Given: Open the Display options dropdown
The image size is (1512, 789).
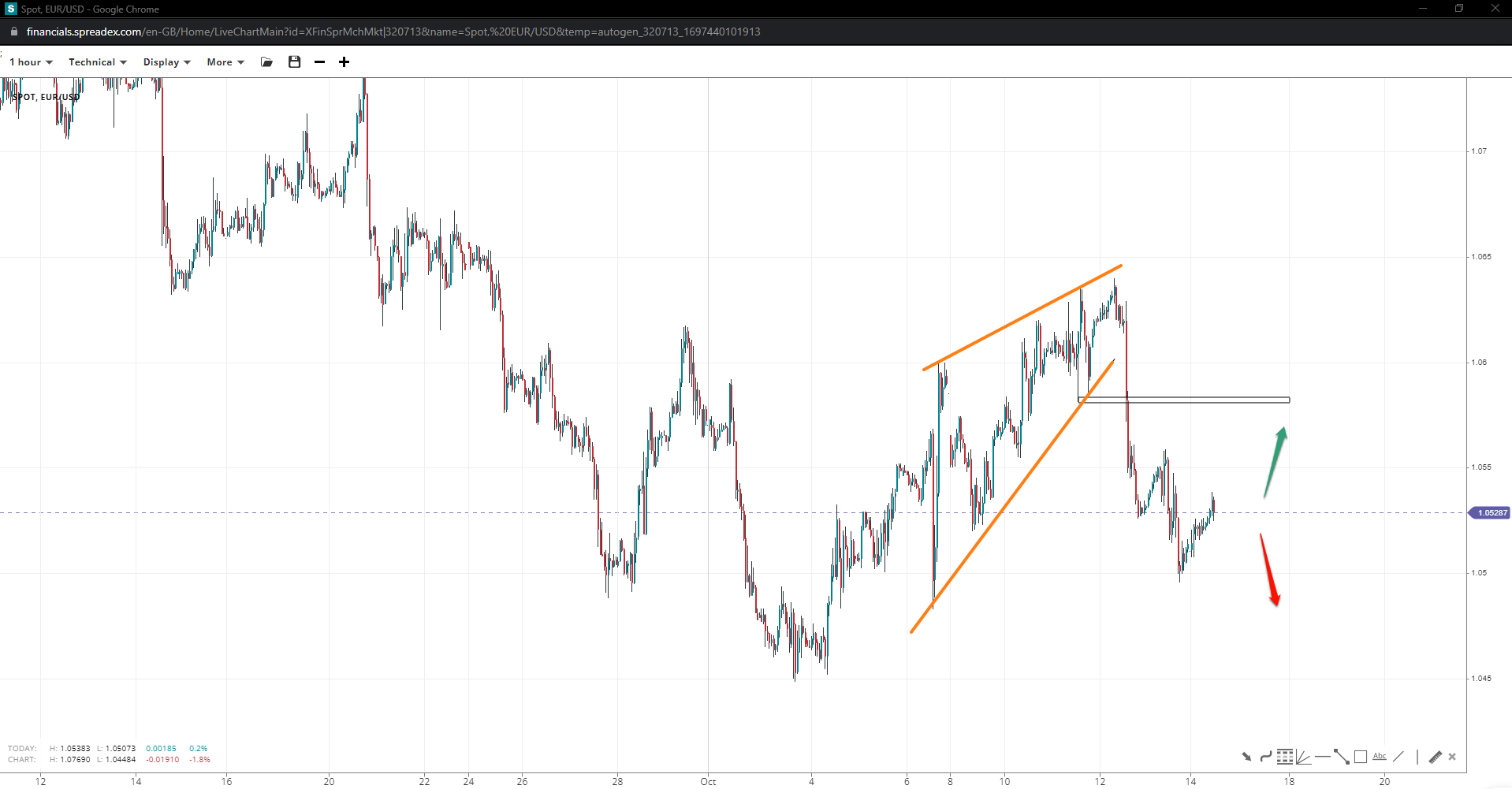Looking at the screenshot, I should 166,62.
